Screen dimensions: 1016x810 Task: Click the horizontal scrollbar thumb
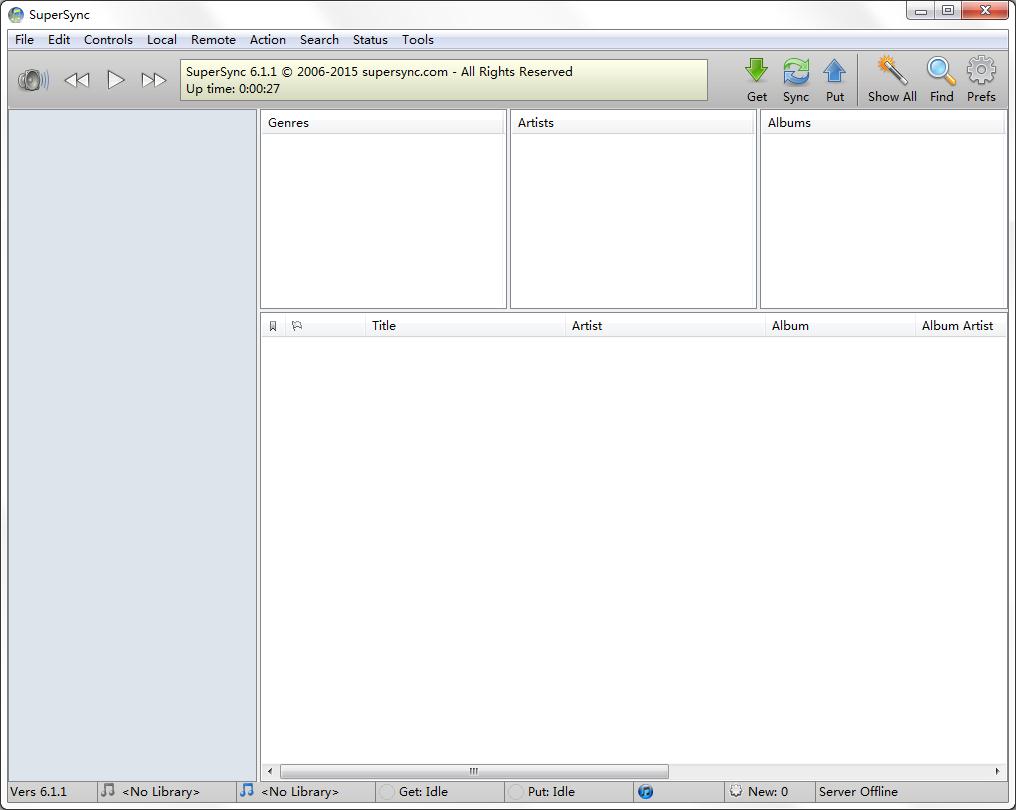tap(474, 771)
